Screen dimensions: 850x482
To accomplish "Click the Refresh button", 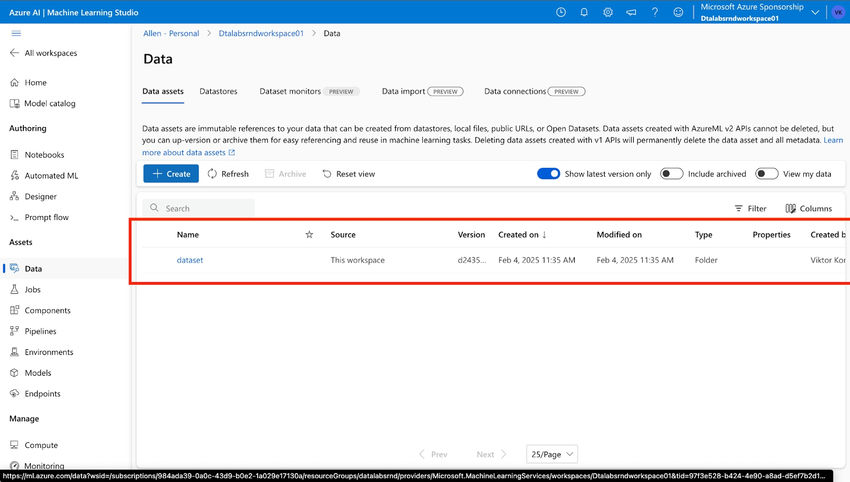I will pyautogui.click(x=228, y=173).
